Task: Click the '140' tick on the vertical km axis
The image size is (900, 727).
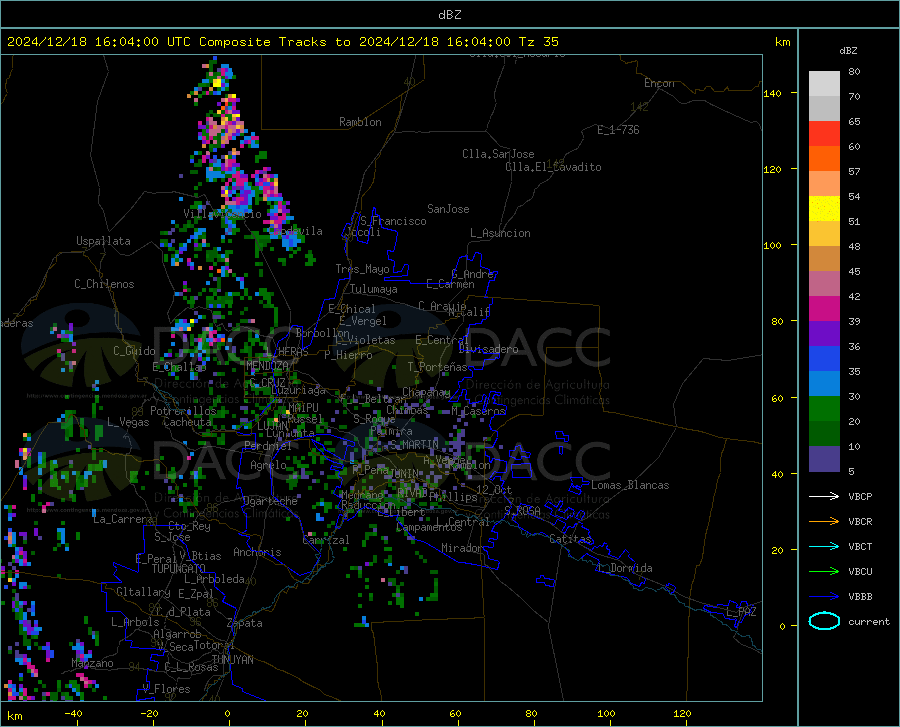Action: [x=772, y=93]
